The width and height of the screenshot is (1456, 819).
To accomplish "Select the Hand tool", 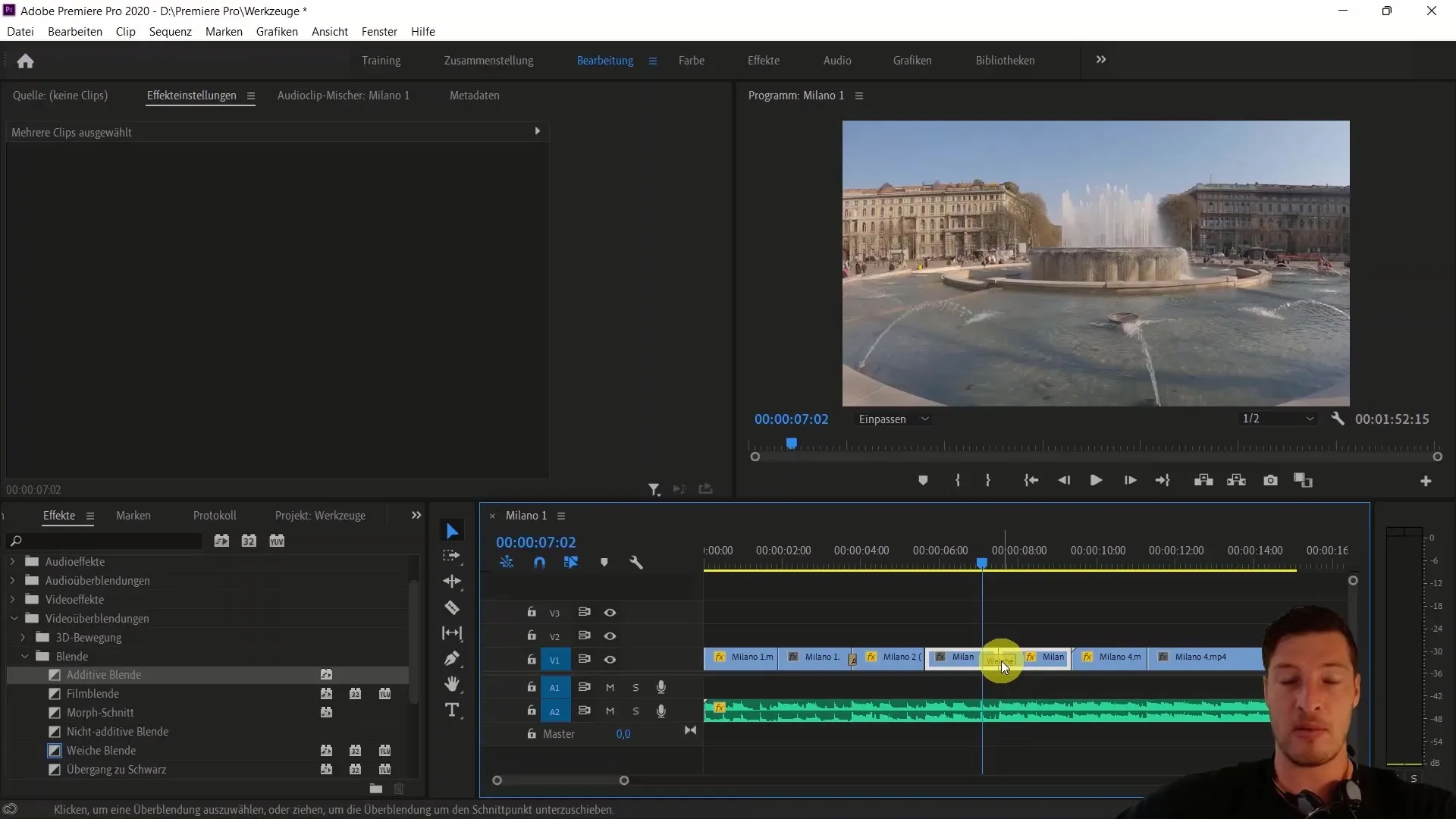I will pyautogui.click(x=452, y=684).
